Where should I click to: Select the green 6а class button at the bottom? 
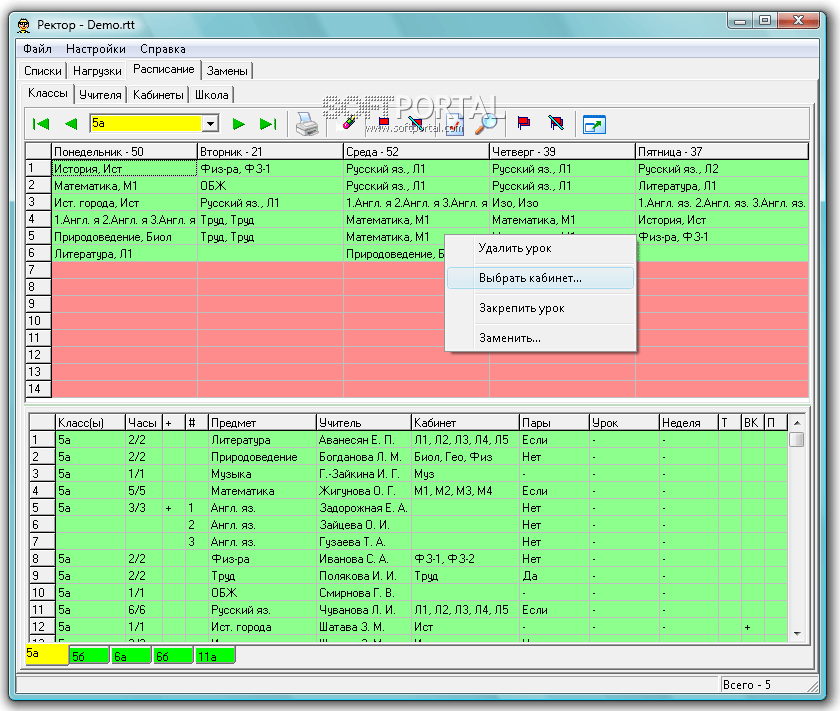click(x=131, y=656)
